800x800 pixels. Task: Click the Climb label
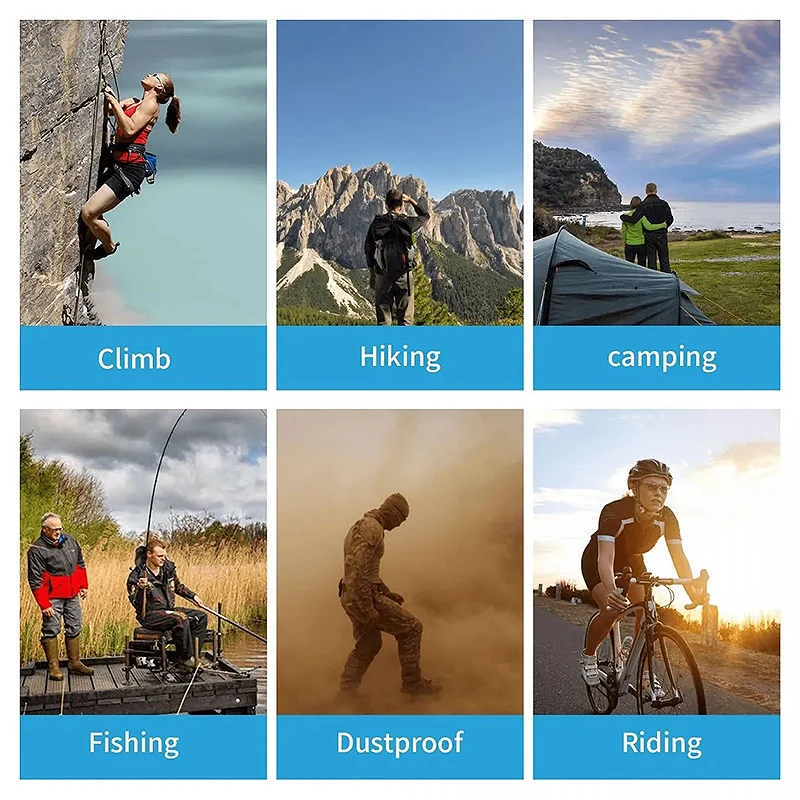point(134,359)
